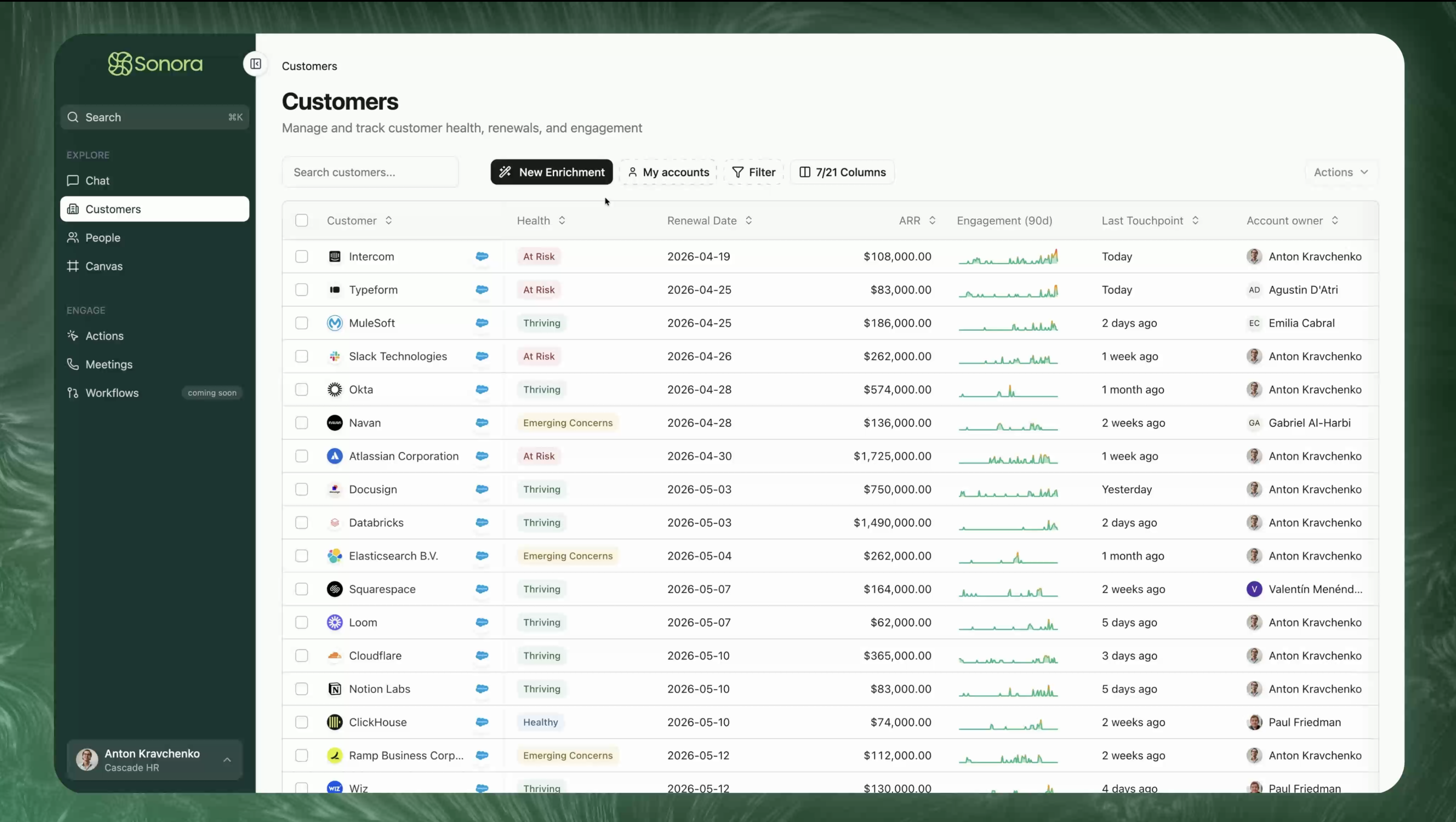
Task: Open Chat in the sidebar
Action: point(97,181)
